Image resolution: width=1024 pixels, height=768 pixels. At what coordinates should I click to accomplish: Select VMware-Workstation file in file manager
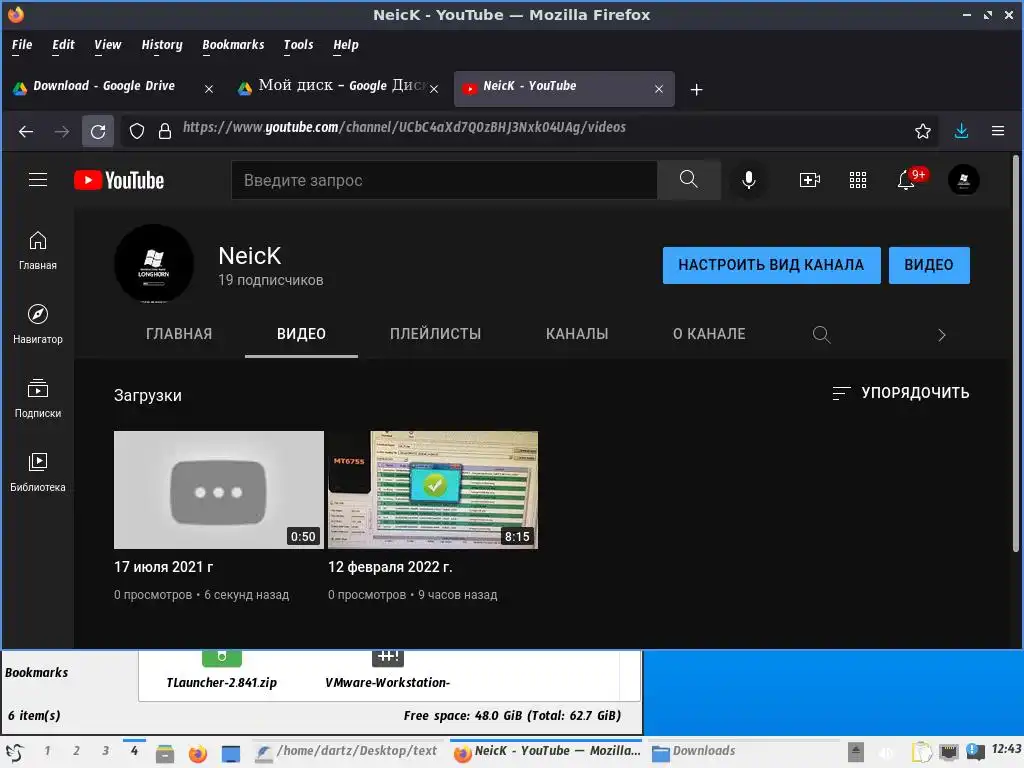click(388, 671)
